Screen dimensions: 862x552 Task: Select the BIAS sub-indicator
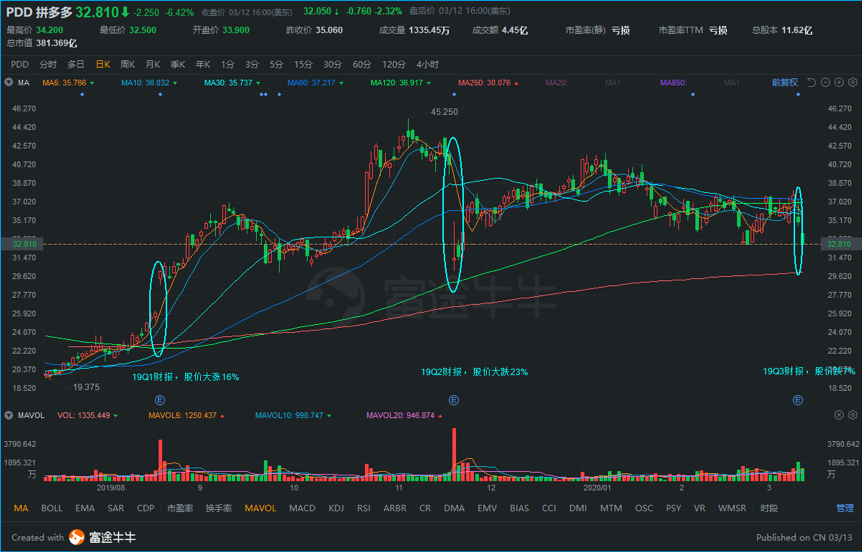click(x=519, y=509)
